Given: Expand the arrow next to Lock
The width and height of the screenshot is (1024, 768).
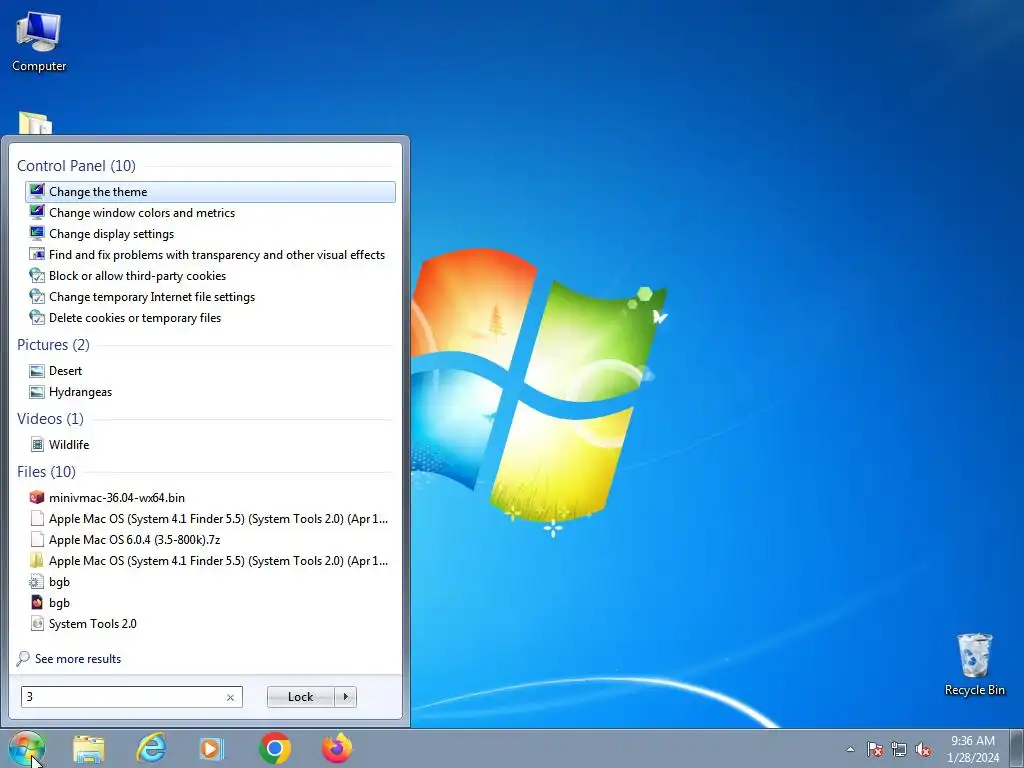Looking at the screenshot, I should click(x=345, y=697).
